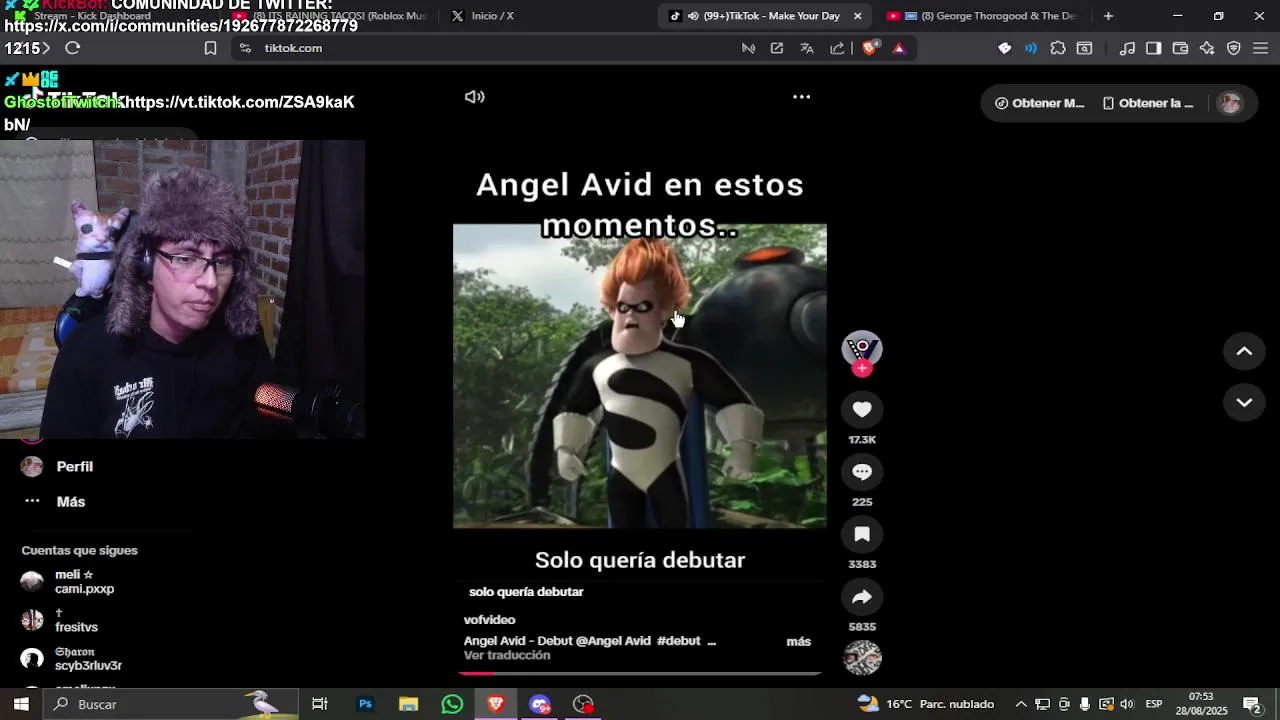Image resolution: width=1280 pixels, height=720 pixels.
Task: Click the taskbar Buscar search box
Action: point(170,704)
